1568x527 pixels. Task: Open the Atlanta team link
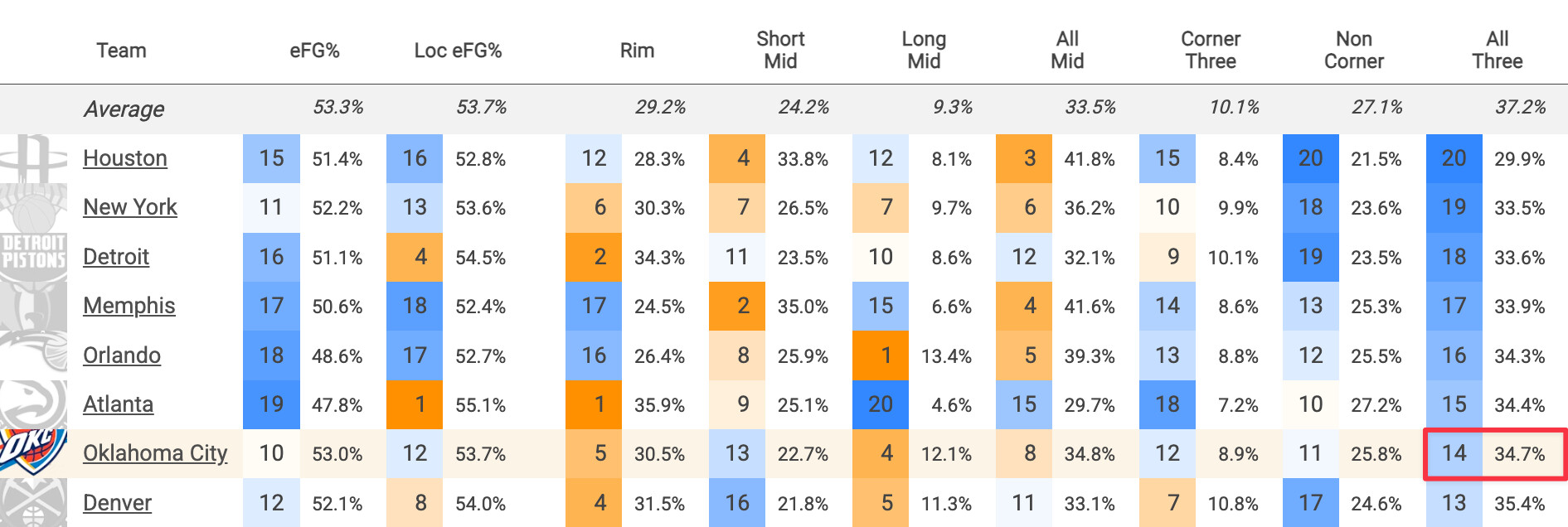click(119, 404)
